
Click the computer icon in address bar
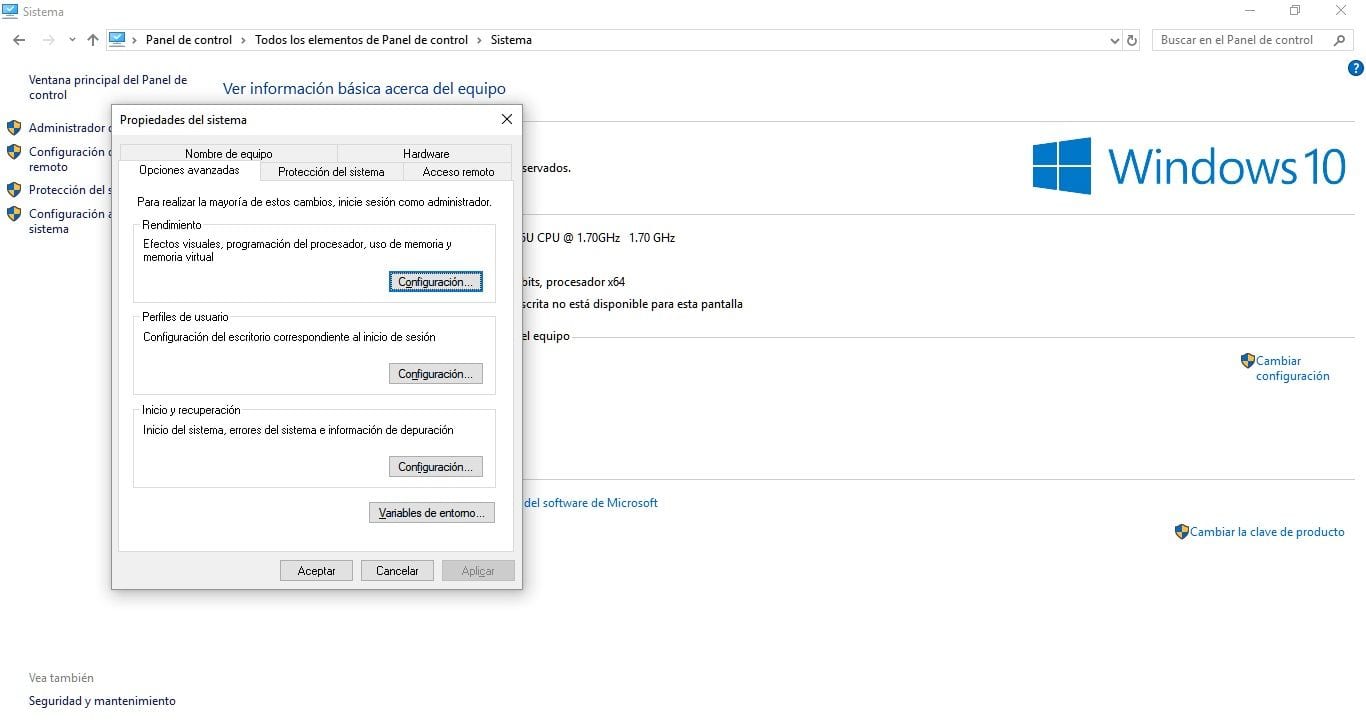(117, 40)
